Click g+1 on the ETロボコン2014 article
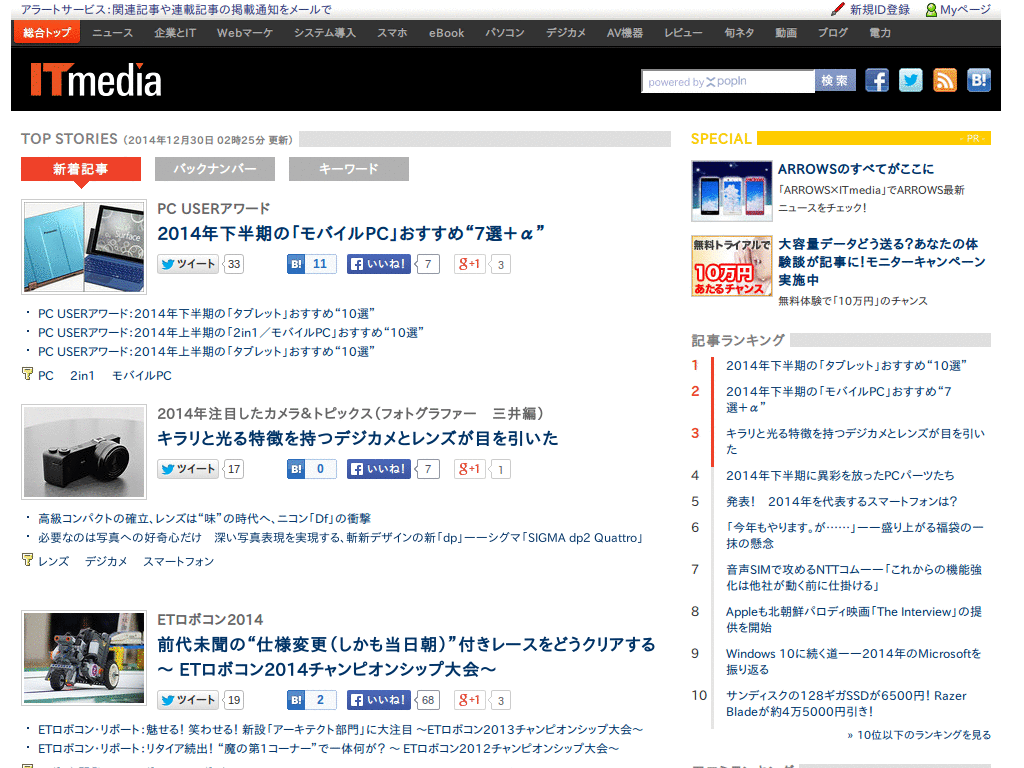The height and width of the screenshot is (768, 1024). 468,699
